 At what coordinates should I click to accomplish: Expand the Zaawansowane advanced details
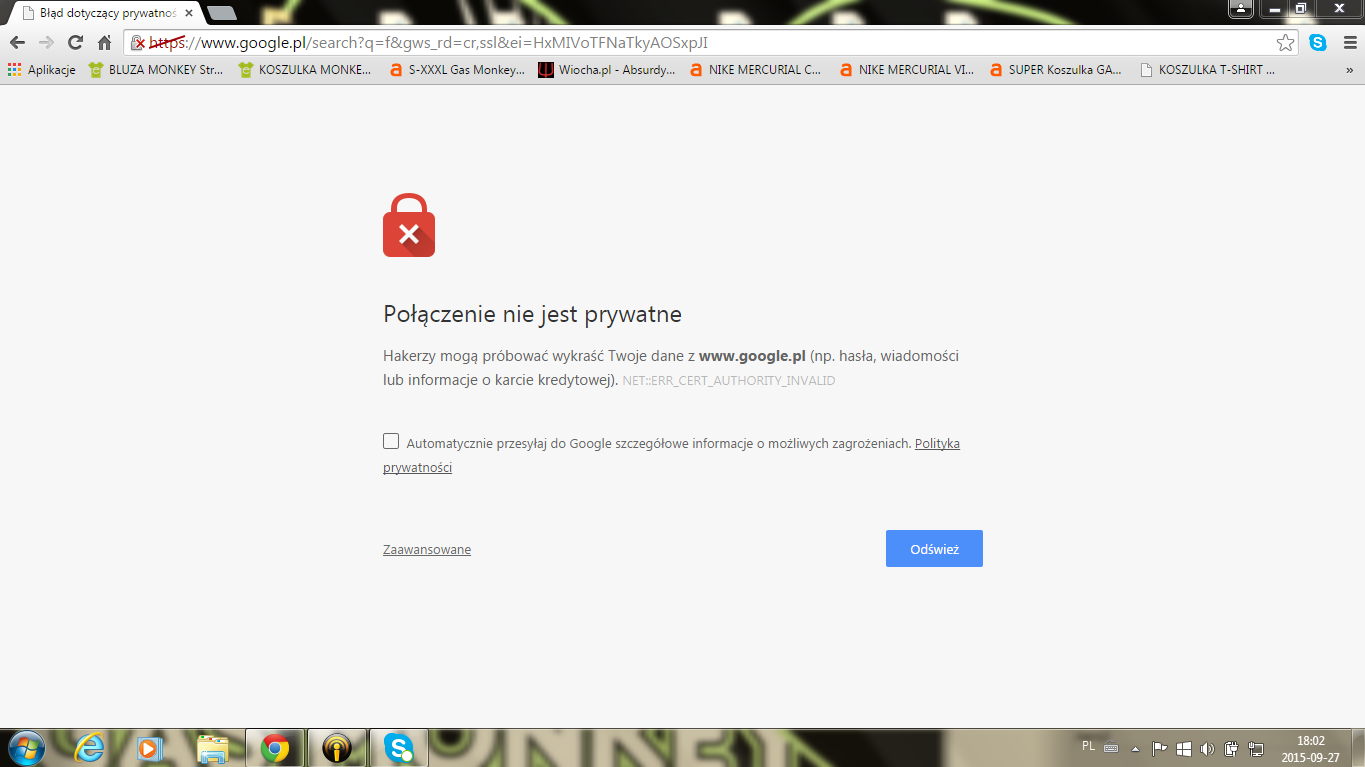pyautogui.click(x=427, y=549)
